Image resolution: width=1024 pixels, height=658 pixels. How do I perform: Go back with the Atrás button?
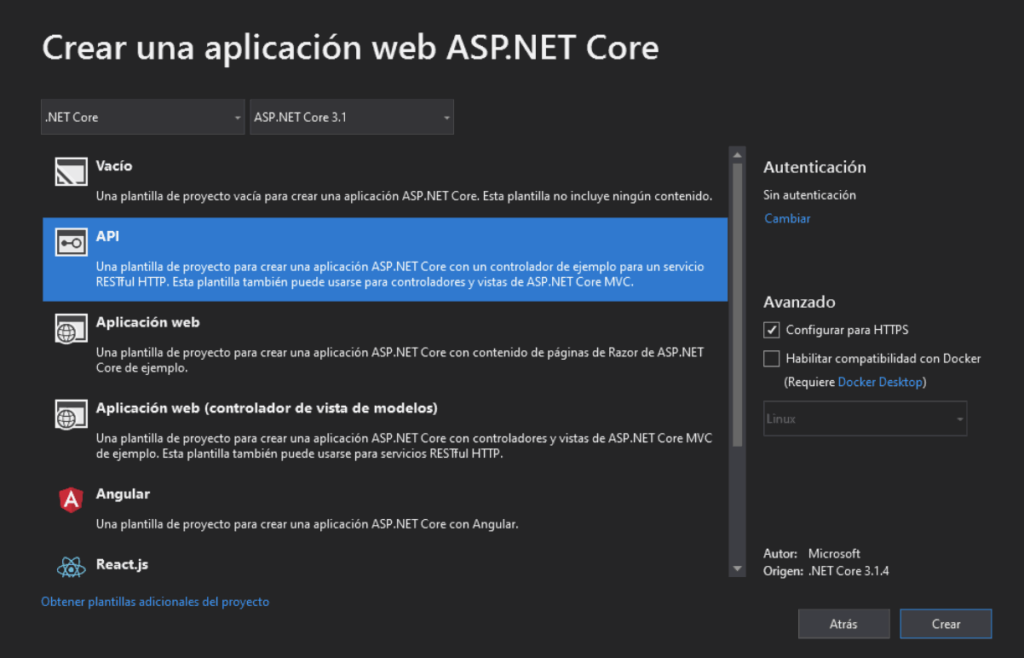point(843,624)
